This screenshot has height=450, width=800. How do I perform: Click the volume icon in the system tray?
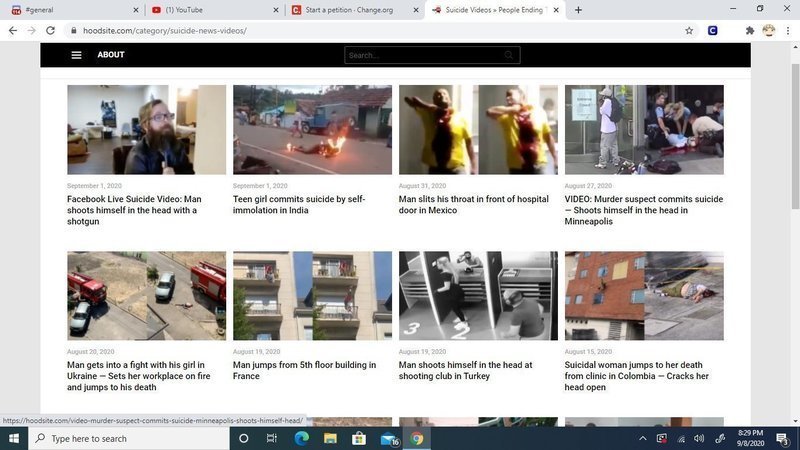tap(699, 438)
